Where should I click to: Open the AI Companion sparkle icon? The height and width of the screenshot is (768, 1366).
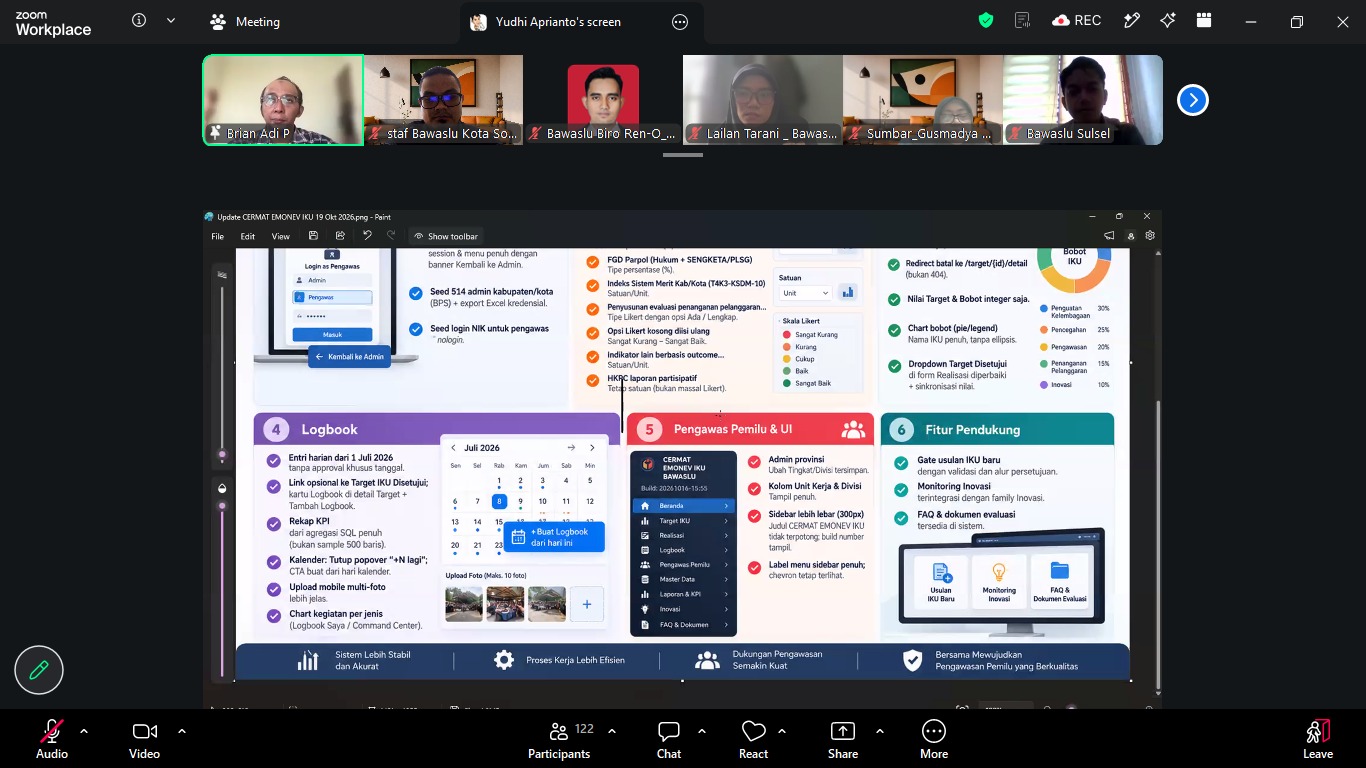[1168, 21]
